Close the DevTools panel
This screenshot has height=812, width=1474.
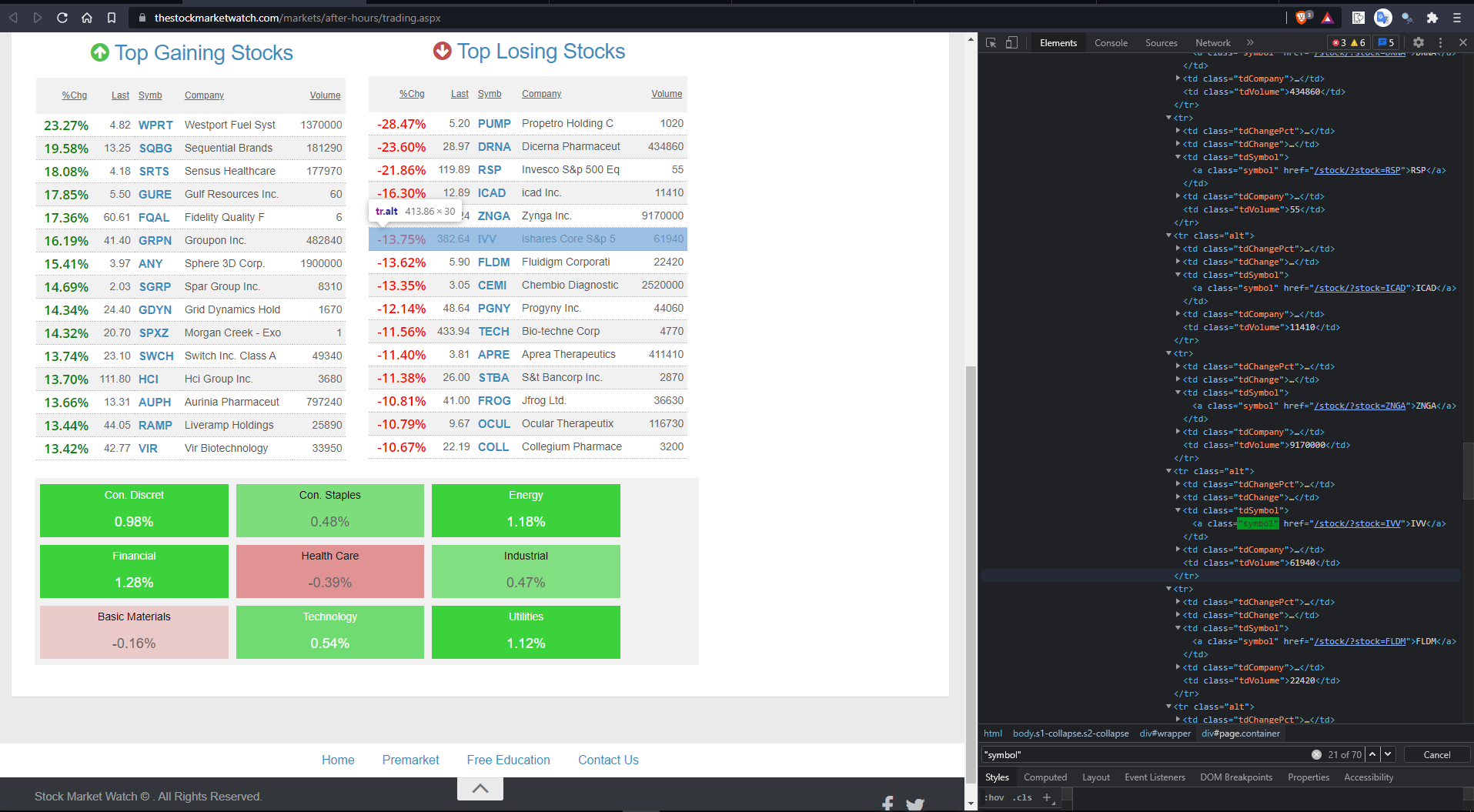(x=1463, y=43)
